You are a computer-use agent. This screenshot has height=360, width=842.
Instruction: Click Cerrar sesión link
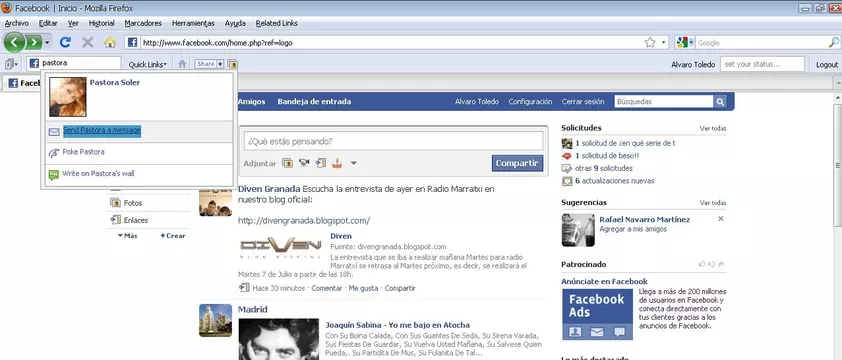pos(583,102)
